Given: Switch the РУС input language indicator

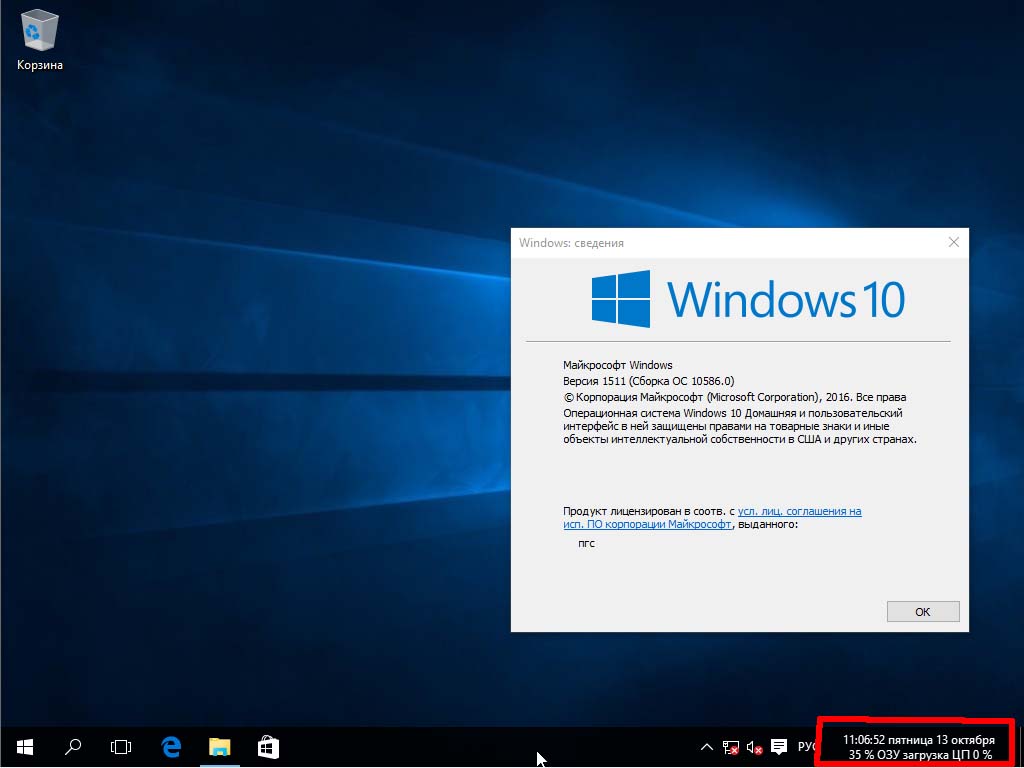Looking at the screenshot, I should 807,746.
